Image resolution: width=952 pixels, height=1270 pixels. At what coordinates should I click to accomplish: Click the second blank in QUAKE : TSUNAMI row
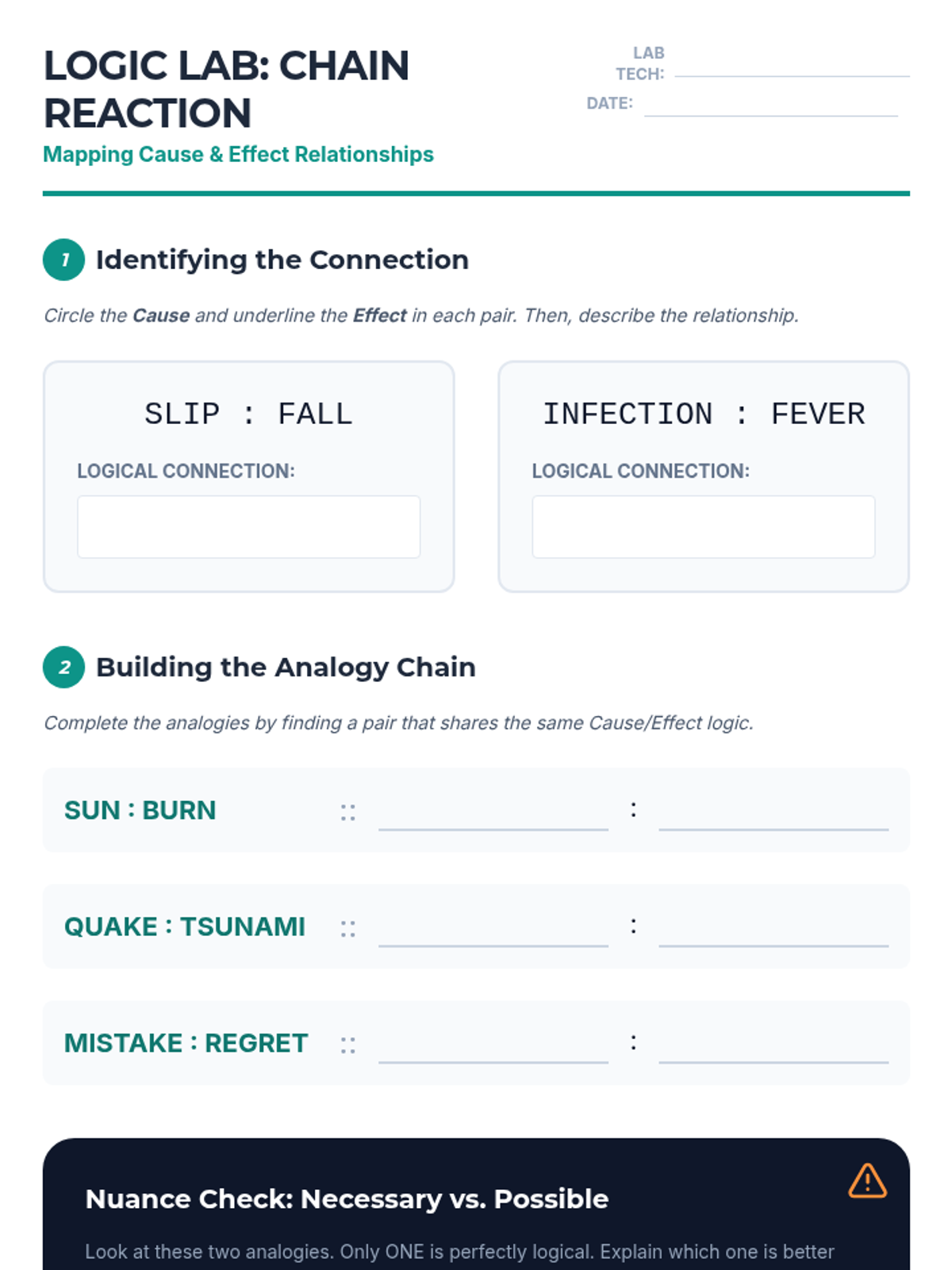(x=773, y=932)
